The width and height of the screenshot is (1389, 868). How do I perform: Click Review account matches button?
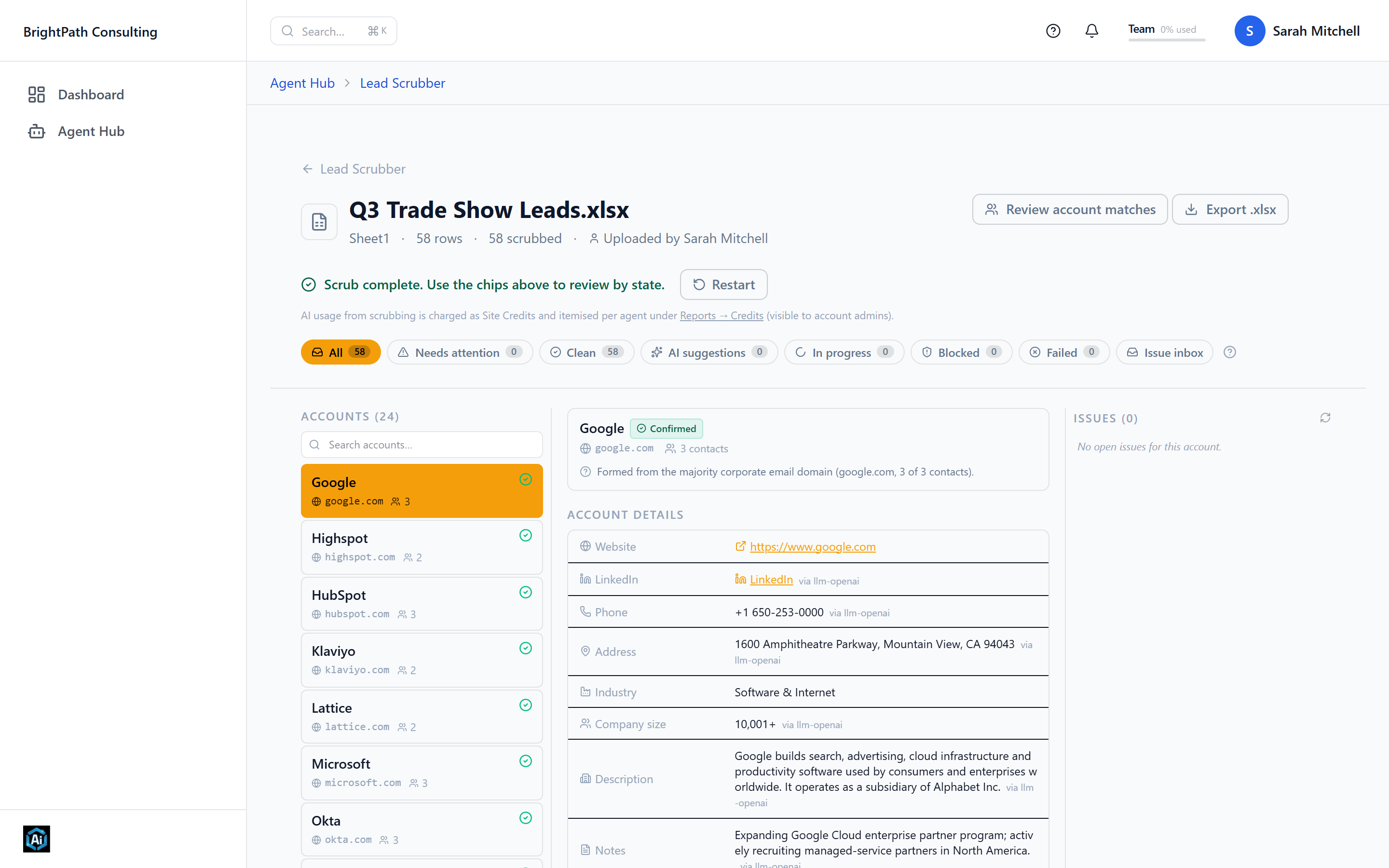click(1070, 210)
